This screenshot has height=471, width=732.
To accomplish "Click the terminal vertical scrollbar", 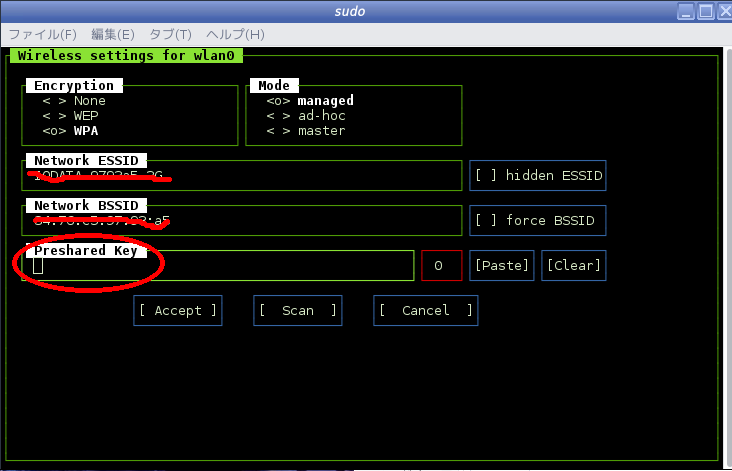I will [728, 257].
